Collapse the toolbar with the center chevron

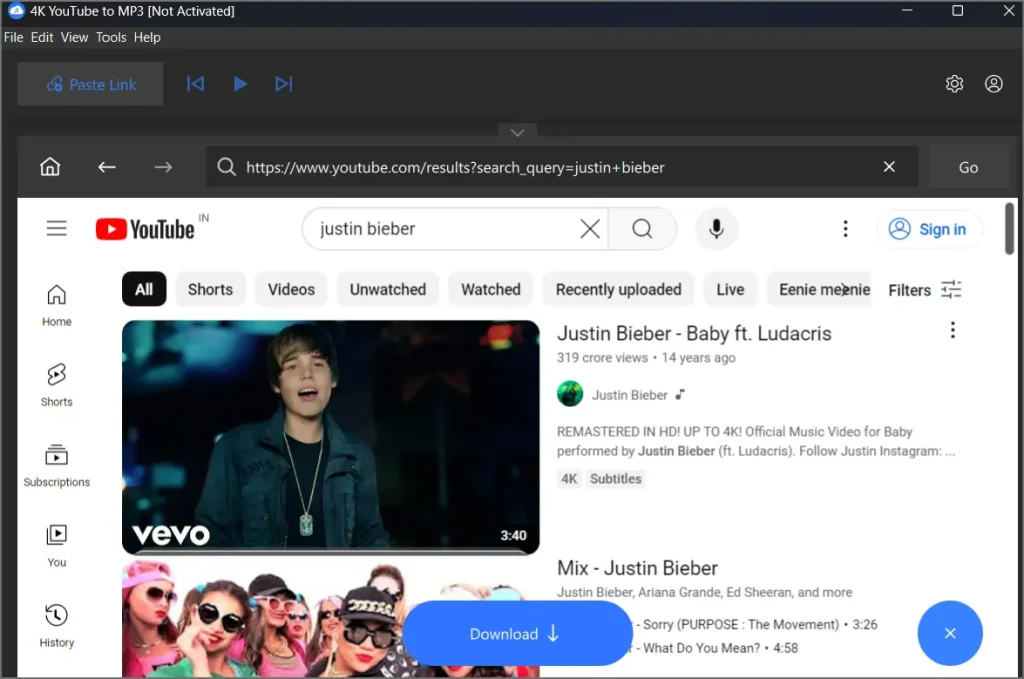[x=517, y=132]
